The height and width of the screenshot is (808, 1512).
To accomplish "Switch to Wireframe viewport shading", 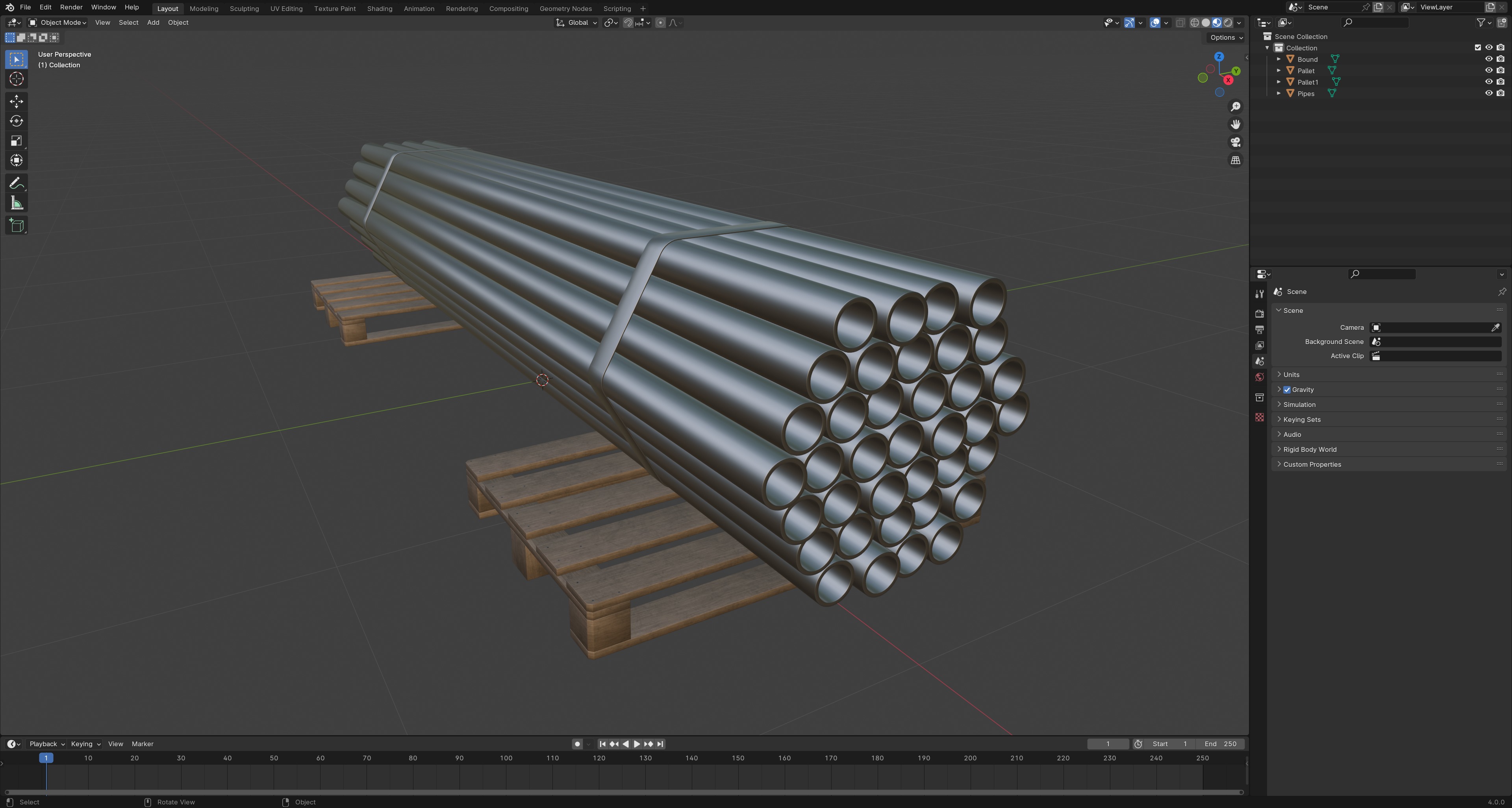I will [x=1195, y=23].
